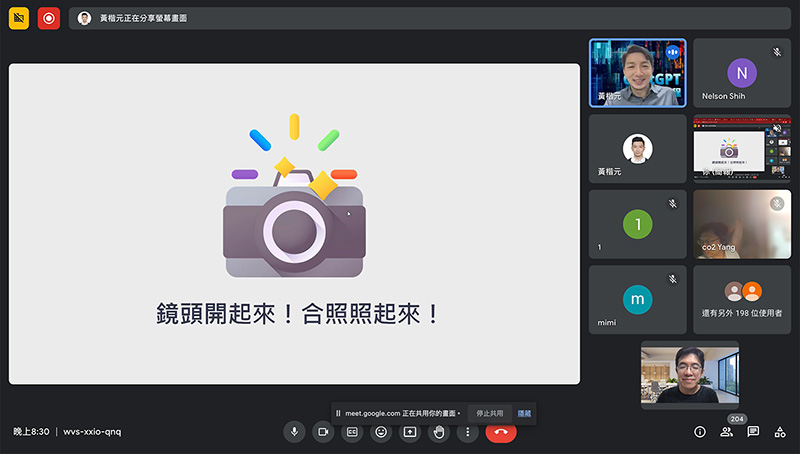Click the self-view video tile

pyautogui.click(x=690, y=375)
